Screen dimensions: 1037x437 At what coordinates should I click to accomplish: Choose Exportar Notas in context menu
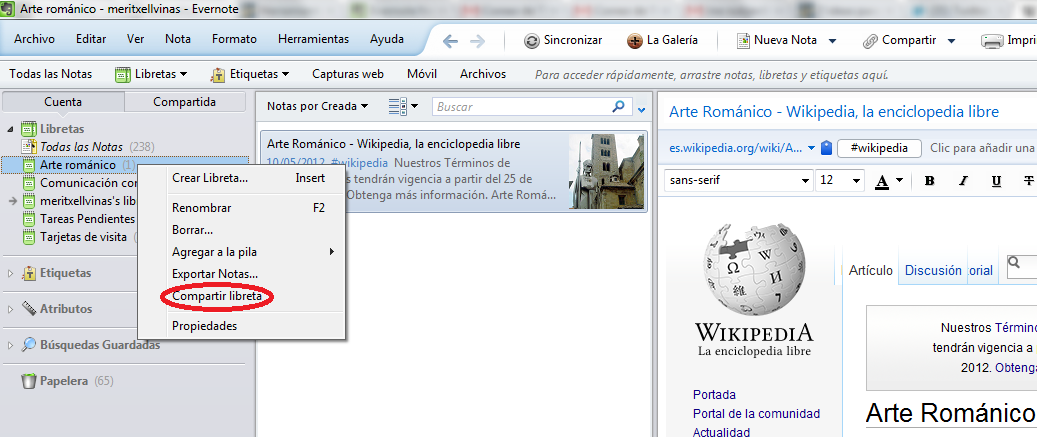[x=241, y=274]
